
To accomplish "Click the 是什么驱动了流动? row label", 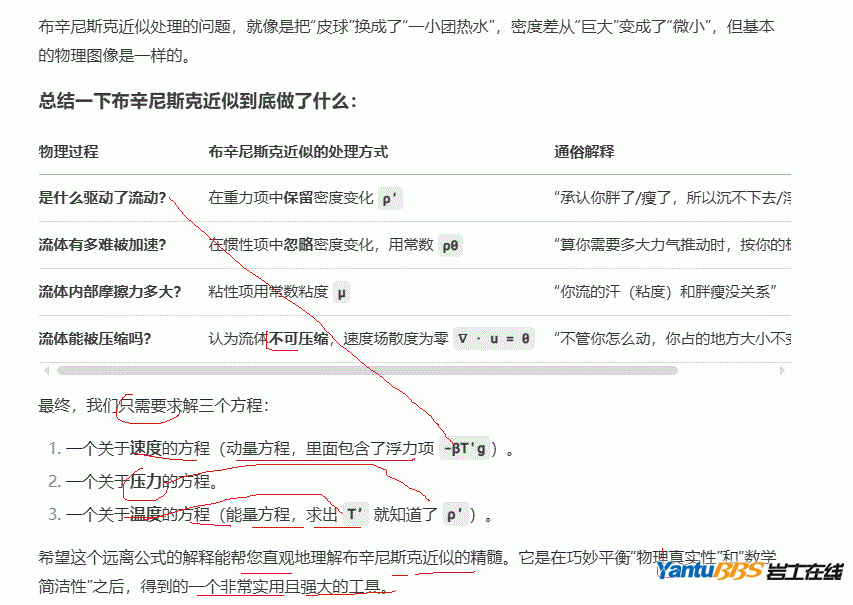I will (103, 198).
